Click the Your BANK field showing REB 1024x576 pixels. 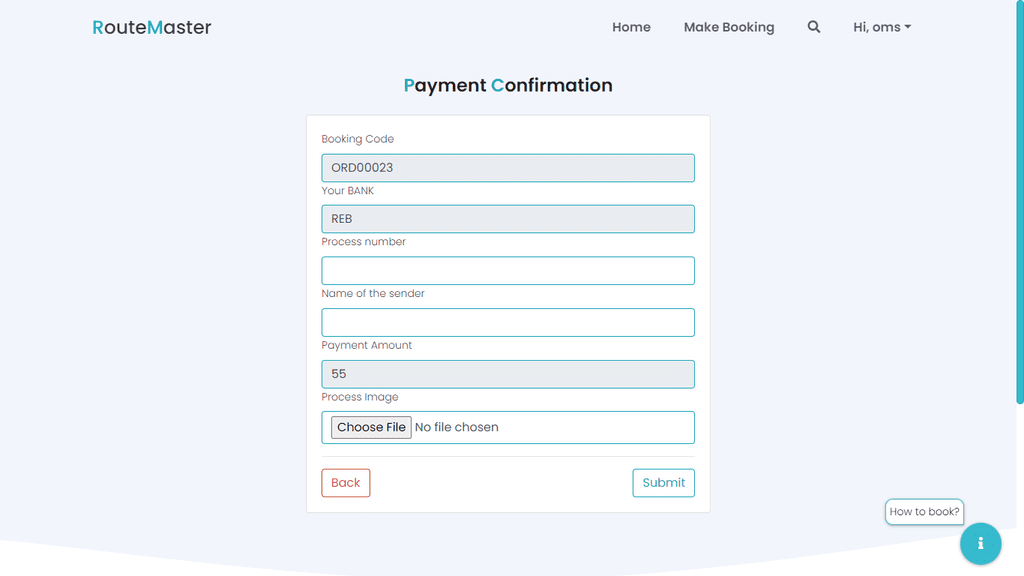point(507,219)
